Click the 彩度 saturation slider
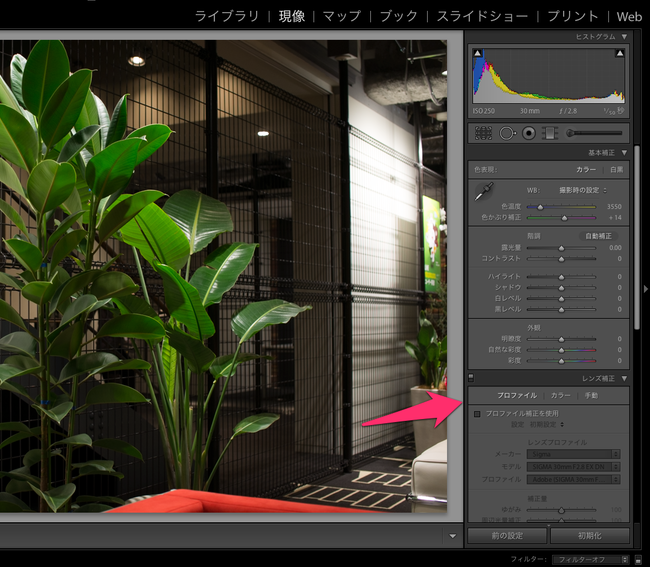 point(561,361)
